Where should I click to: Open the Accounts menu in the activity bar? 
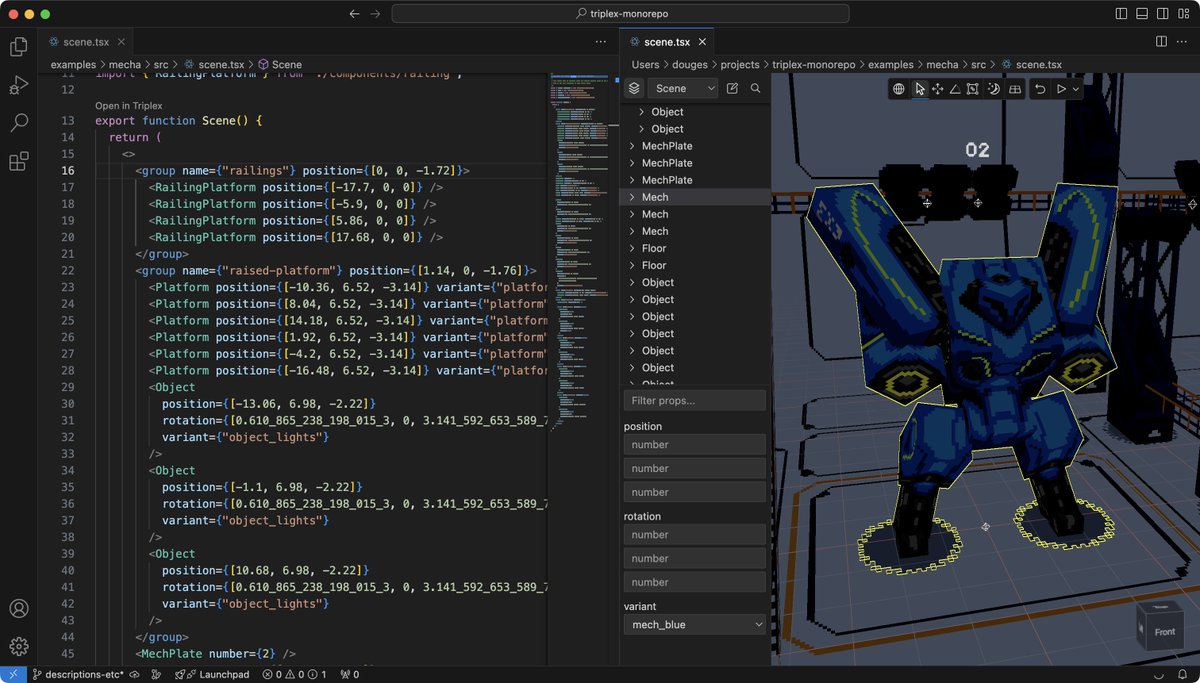18,608
